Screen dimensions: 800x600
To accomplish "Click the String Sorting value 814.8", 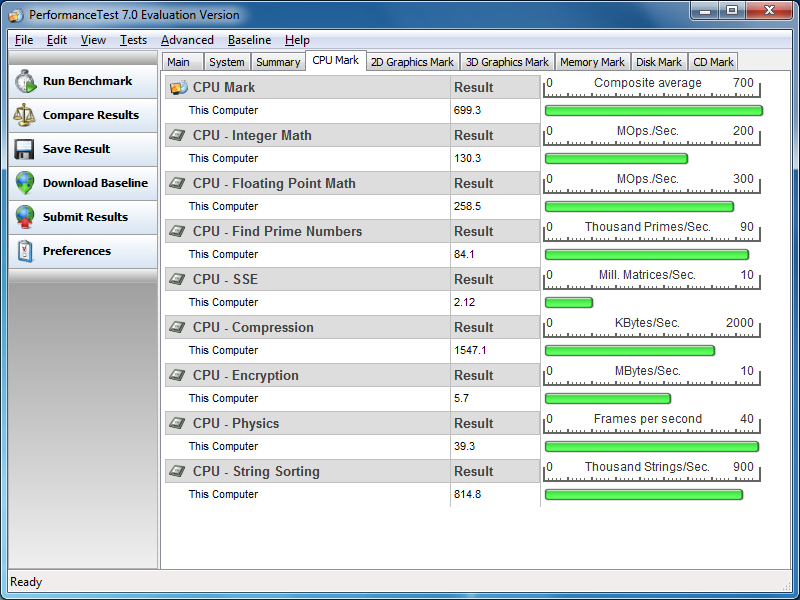I will coord(467,494).
